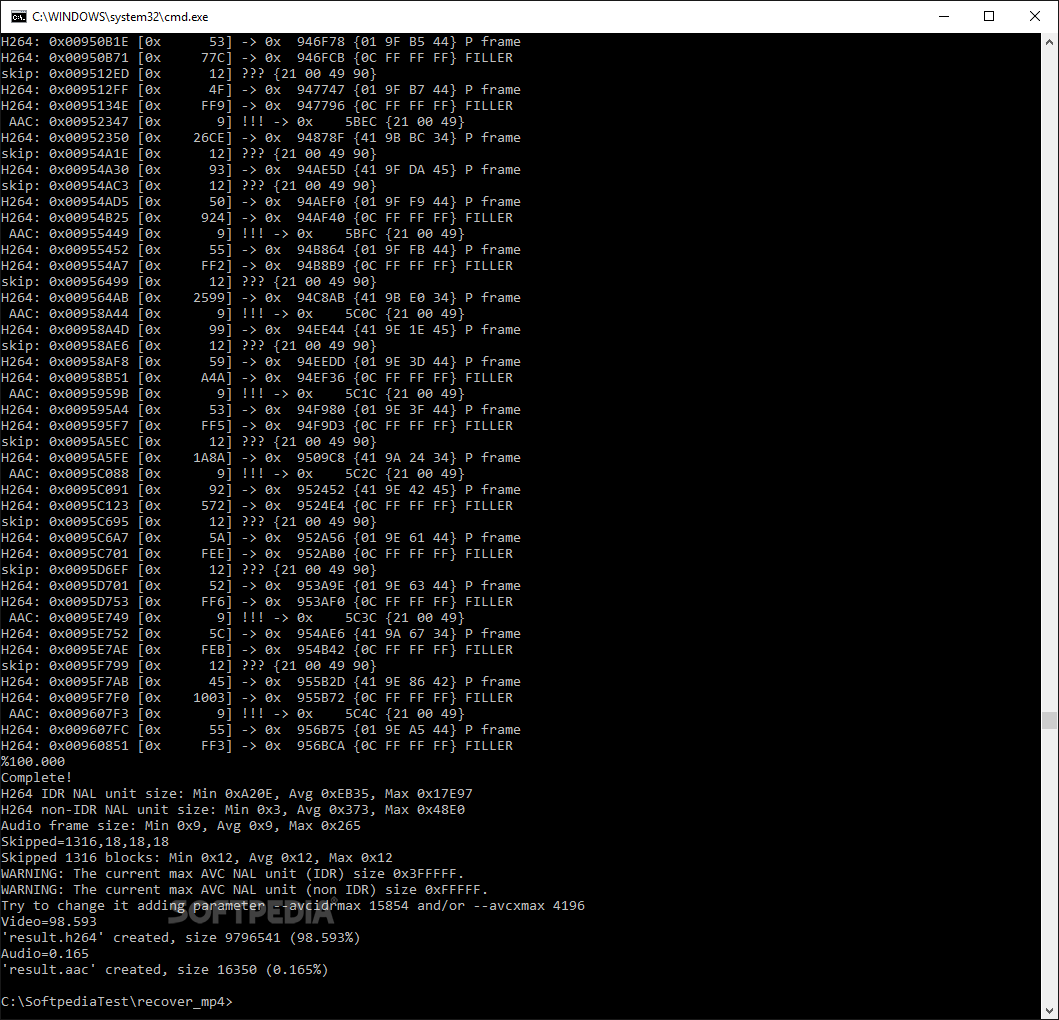
Task: Click the scrollbar down arrow
Action: point(1050,1011)
